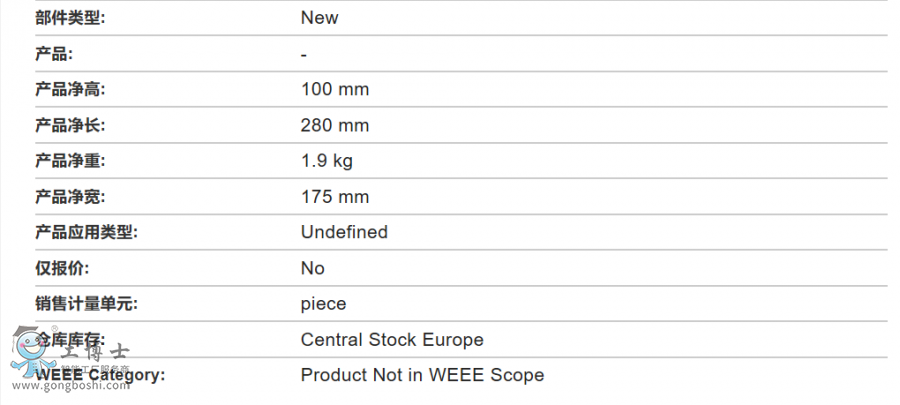This screenshot has height=405, width=900.
Task: Click the Product Not in WEEE Scope text
Action: coord(422,375)
